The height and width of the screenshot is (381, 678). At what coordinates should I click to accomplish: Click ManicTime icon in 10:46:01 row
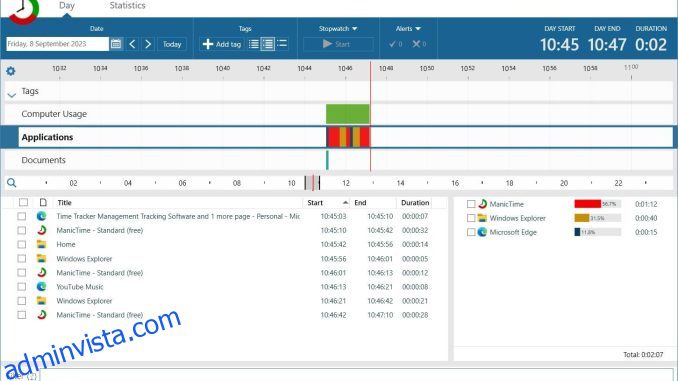coord(42,272)
